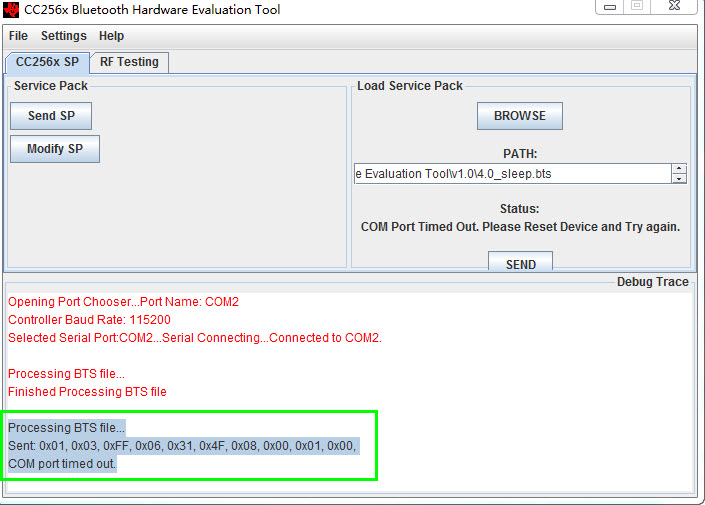Viewport: 705px width, 505px height.
Task: Click the down arrow of the PATH field
Action: [x=679, y=179]
